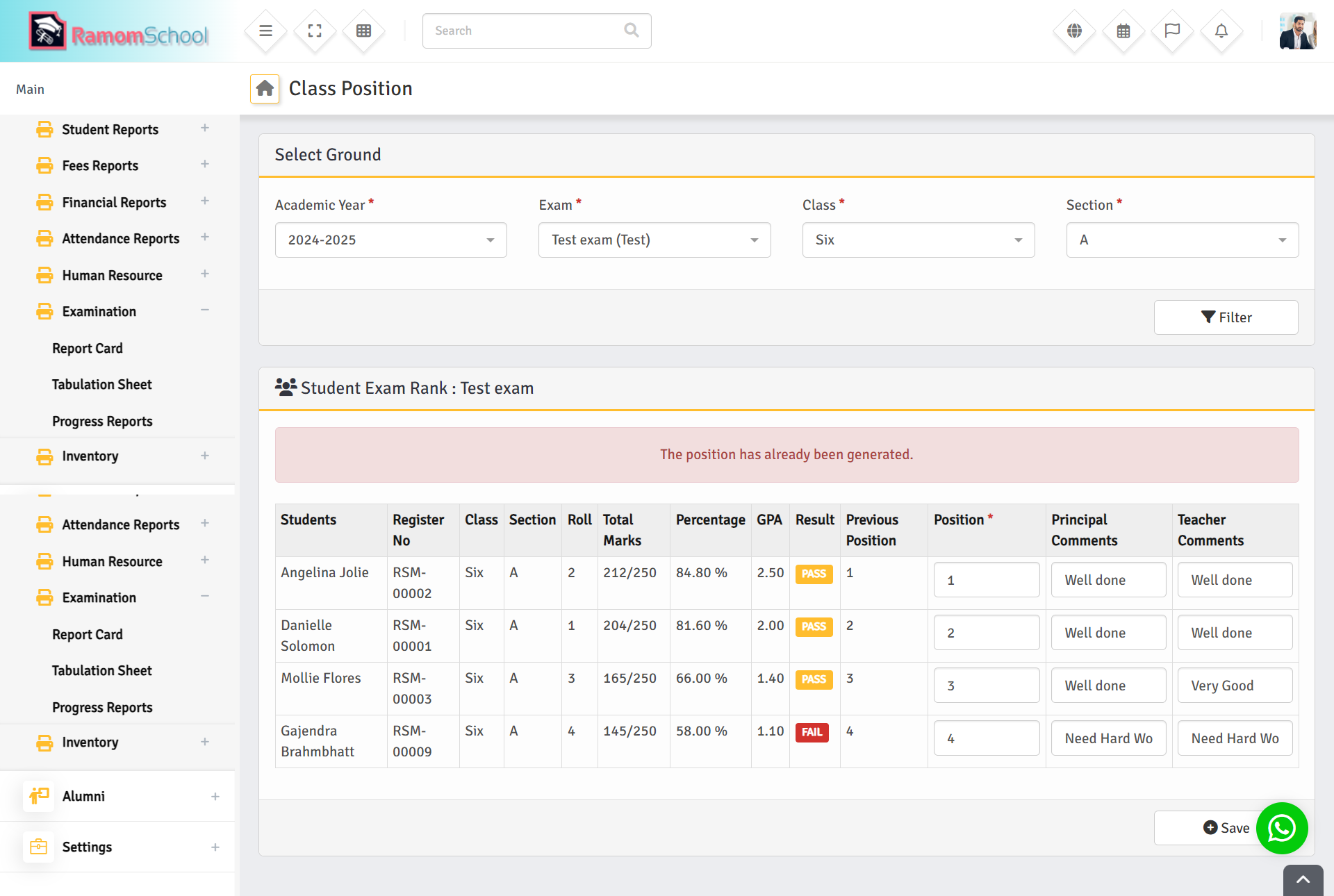Click the Student Exam Rank users icon
1334x896 pixels.
(x=286, y=387)
